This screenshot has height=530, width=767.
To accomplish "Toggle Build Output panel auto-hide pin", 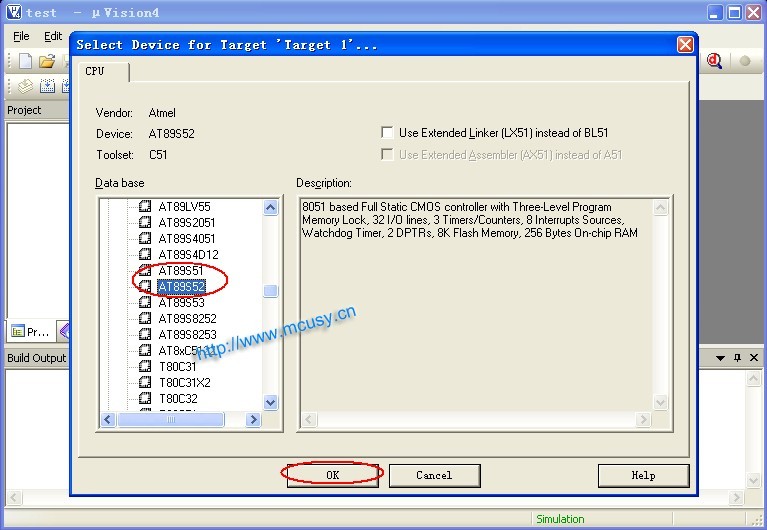I will point(737,358).
